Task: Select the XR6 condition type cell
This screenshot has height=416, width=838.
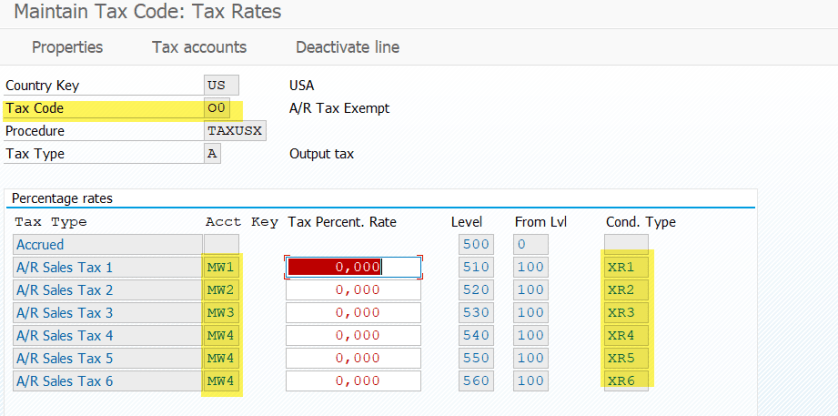Action: point(626,381)
